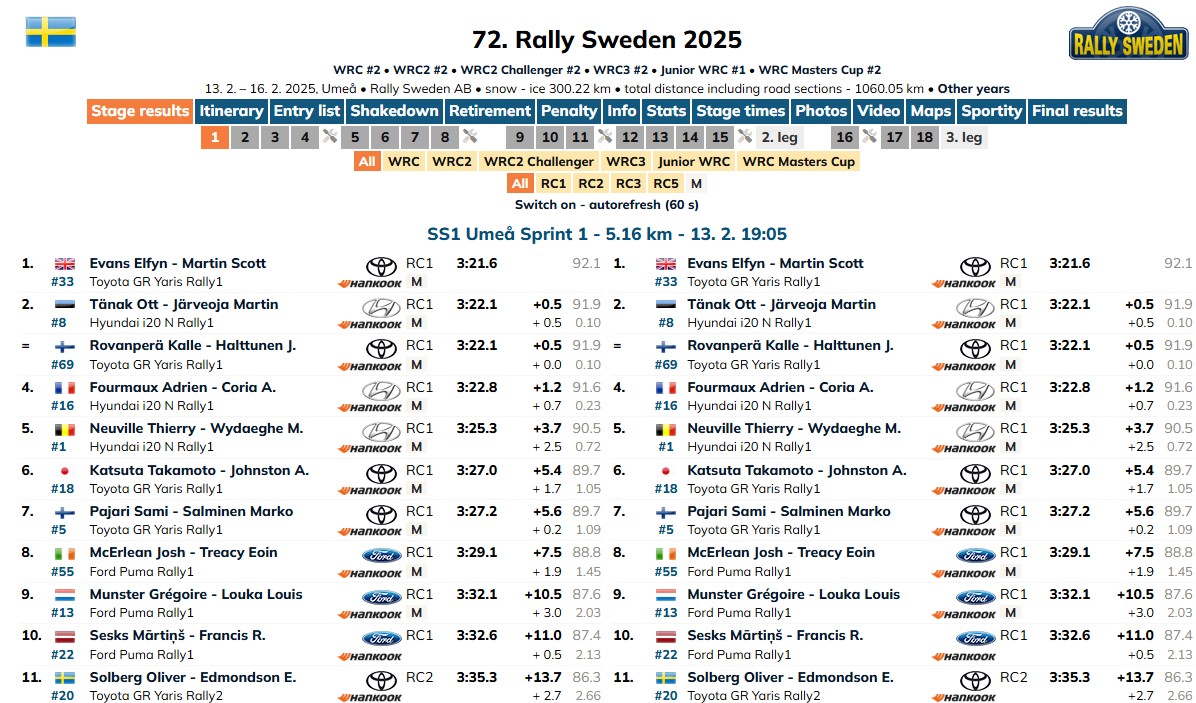
Task: Select the RC1 class filter
Action: [553, 183]
